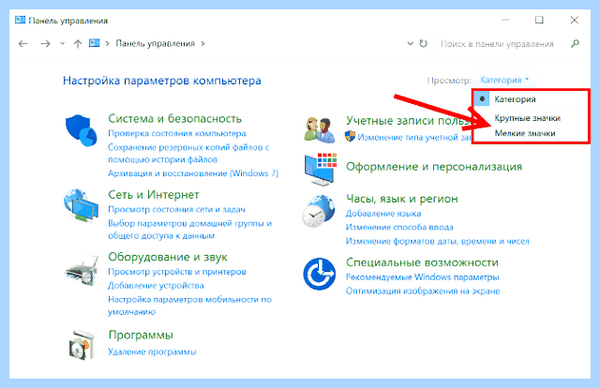The height and width of the screenshot is (388, 600).
Task: Expand chevron before Панель управления breadcrumb
Action: [x=108, y=44]
